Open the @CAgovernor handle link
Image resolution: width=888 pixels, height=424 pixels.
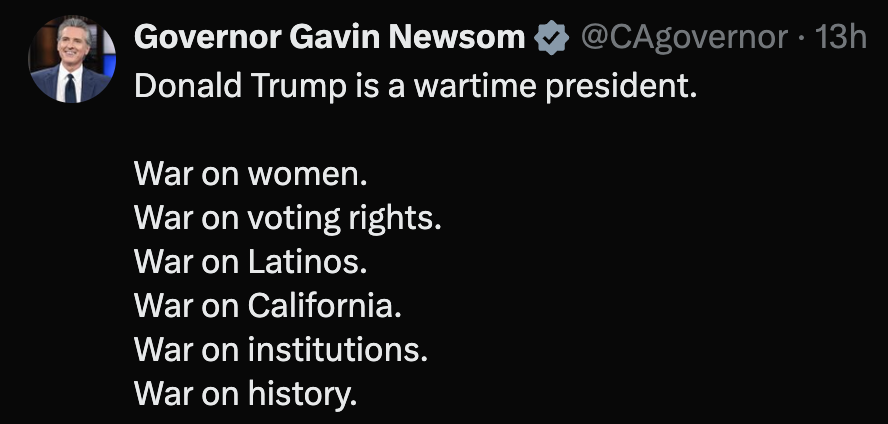(684, 38)
